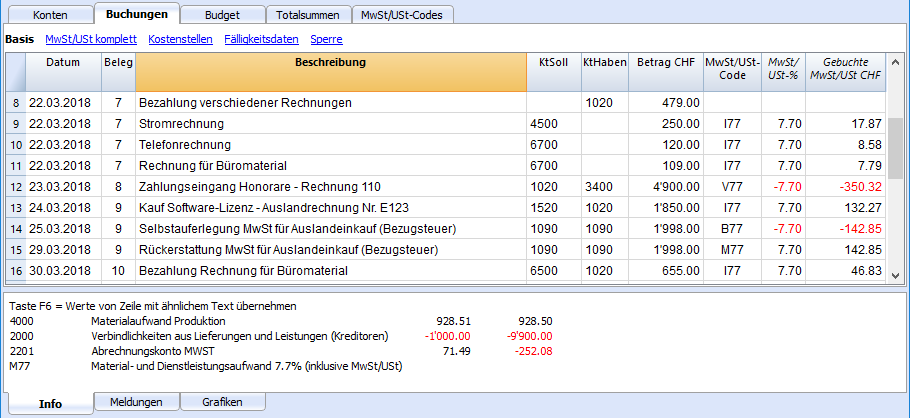
Task: Open the Totalsummen tab
Action: click(x=309, y=15)
